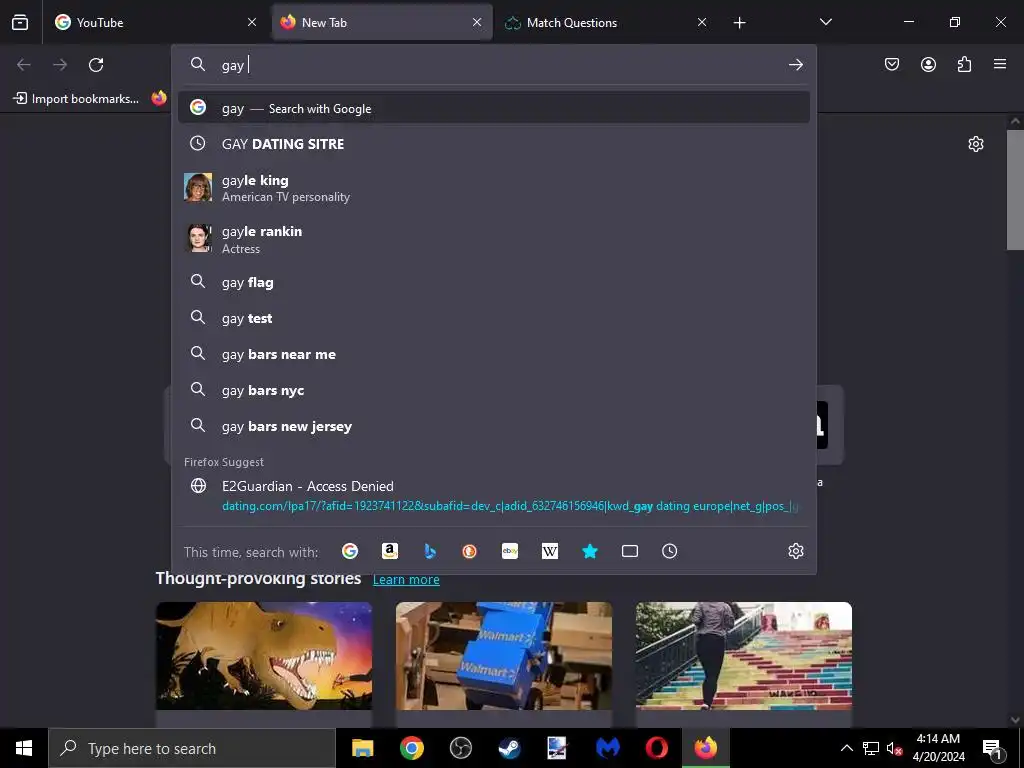The image size is (1024, 768).
Task: Search this time with DuckDuckGo icon
Action: 470,551
